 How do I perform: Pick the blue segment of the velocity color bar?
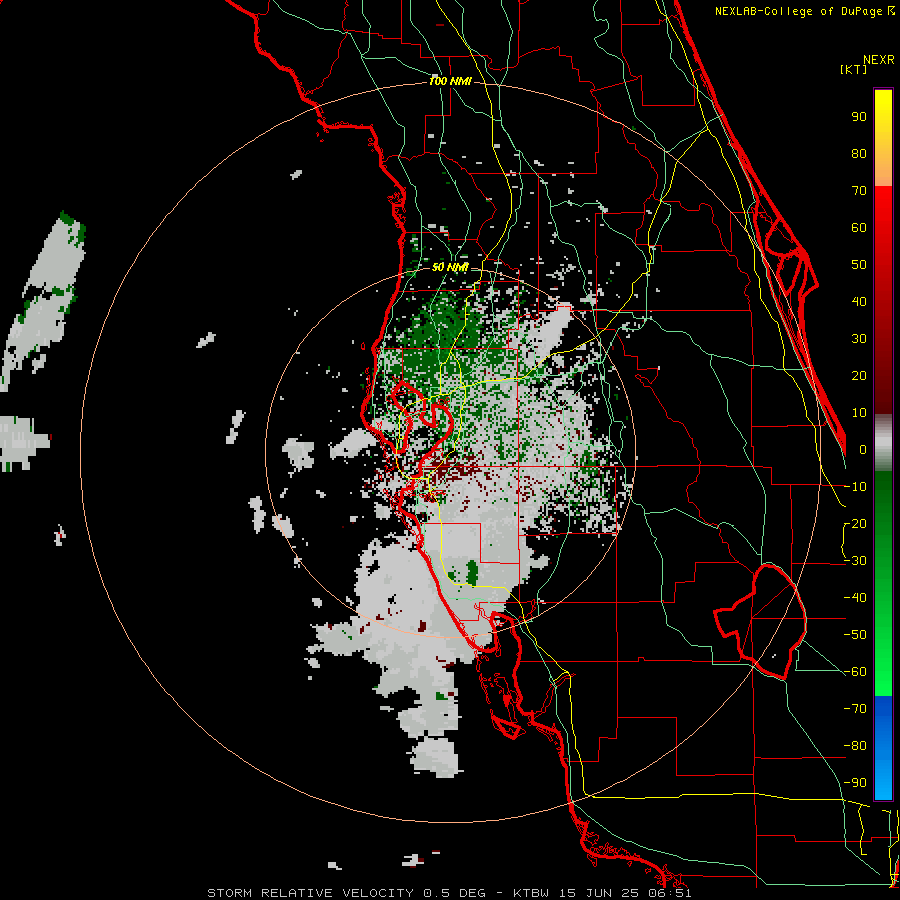(x=883, y=748)
